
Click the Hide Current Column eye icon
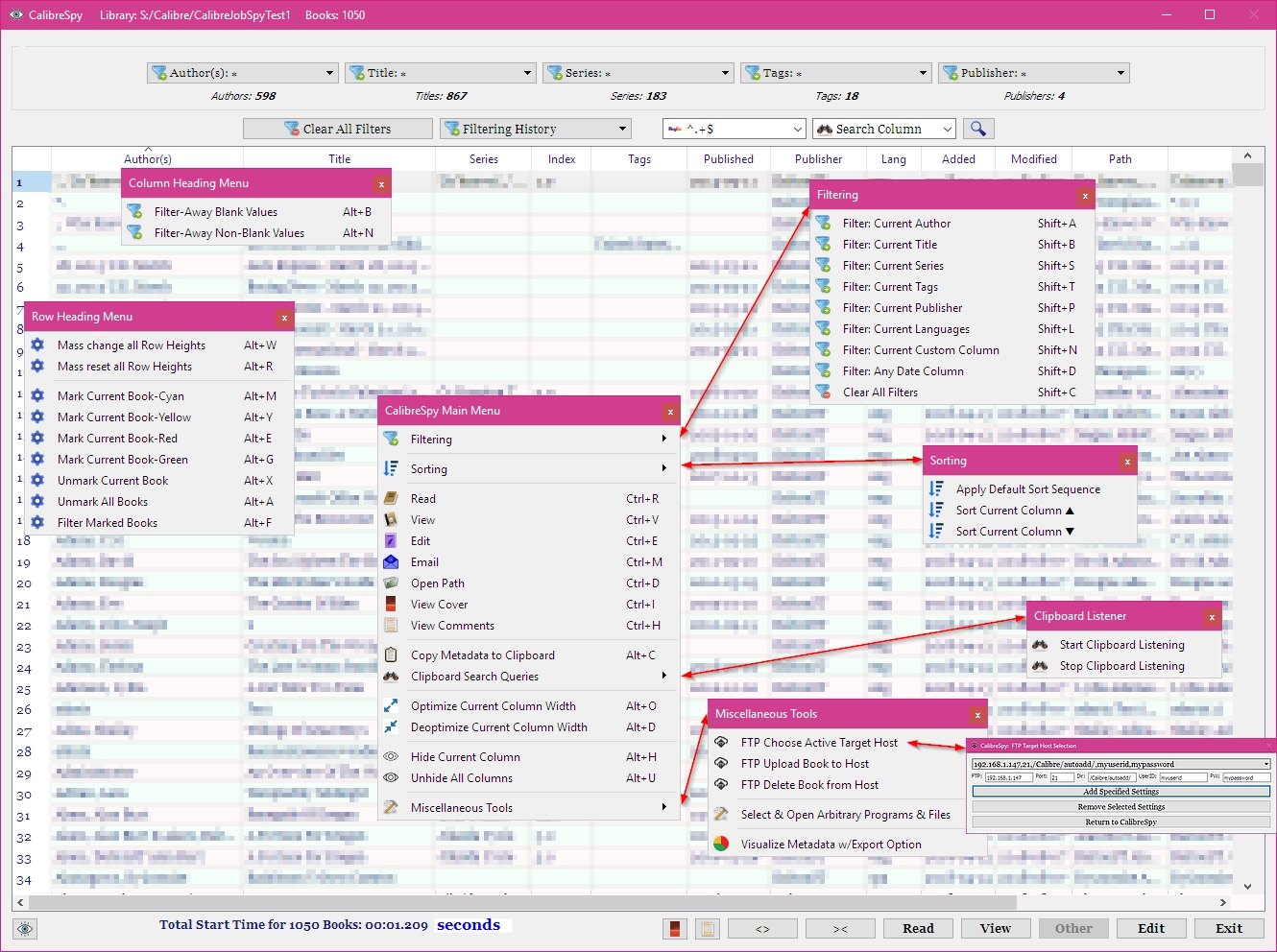[391, 756]
